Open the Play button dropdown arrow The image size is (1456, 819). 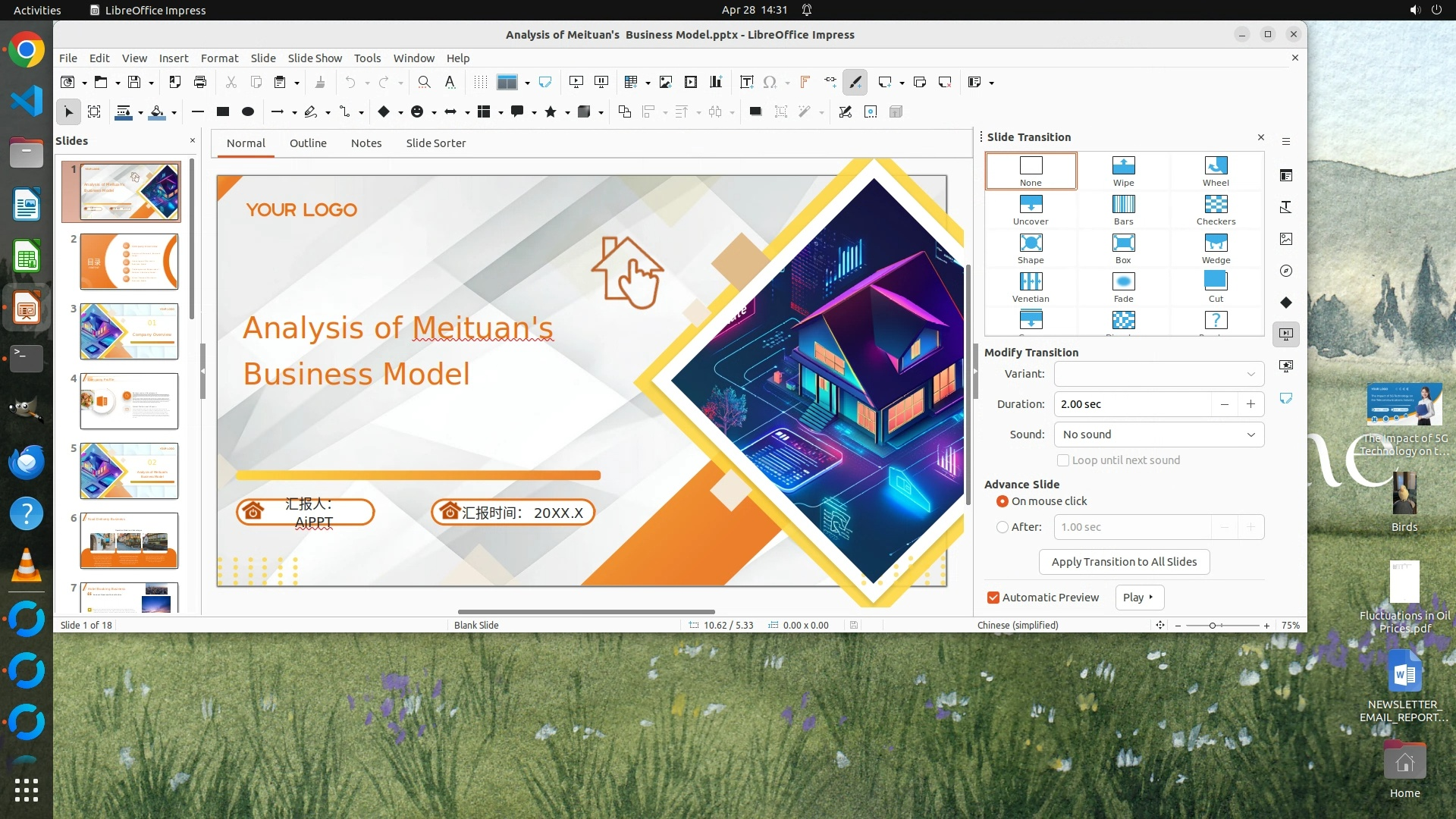point(1151,598)
